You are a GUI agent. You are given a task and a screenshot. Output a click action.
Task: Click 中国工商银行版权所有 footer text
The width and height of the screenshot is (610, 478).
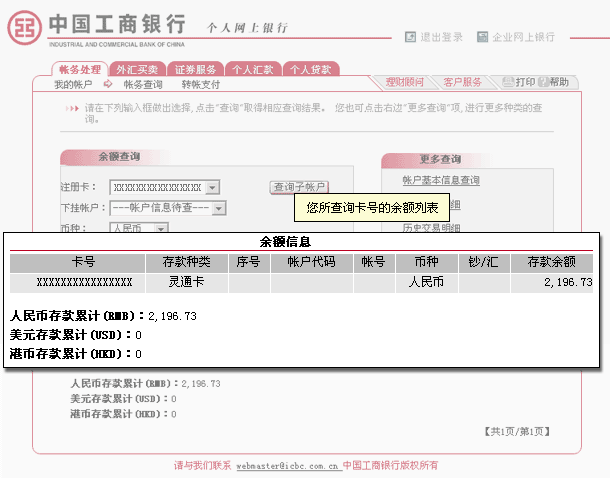[x=390, y=466]
